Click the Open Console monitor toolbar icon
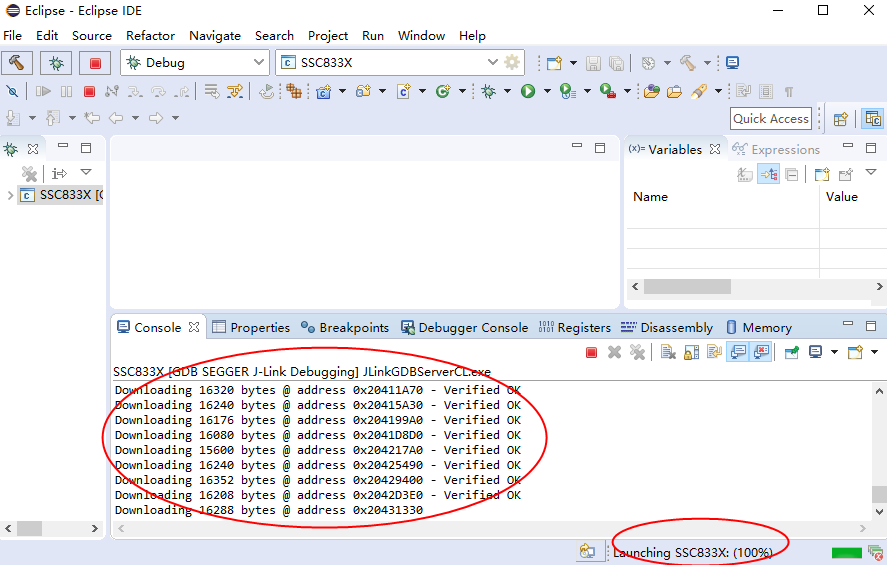This screenshot has height=565, width=887. coord(733,63)
